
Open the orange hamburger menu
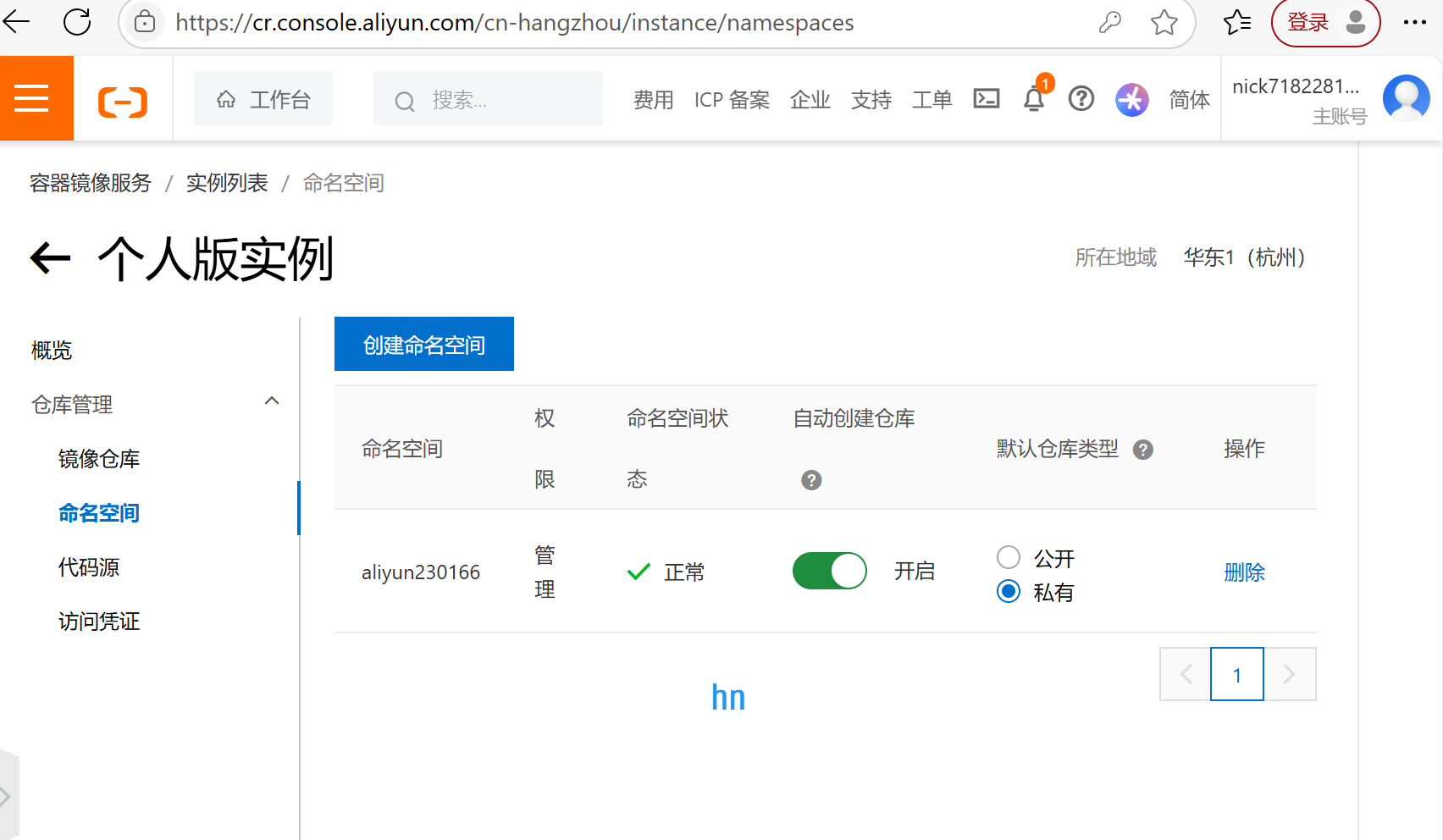point(36,98)
